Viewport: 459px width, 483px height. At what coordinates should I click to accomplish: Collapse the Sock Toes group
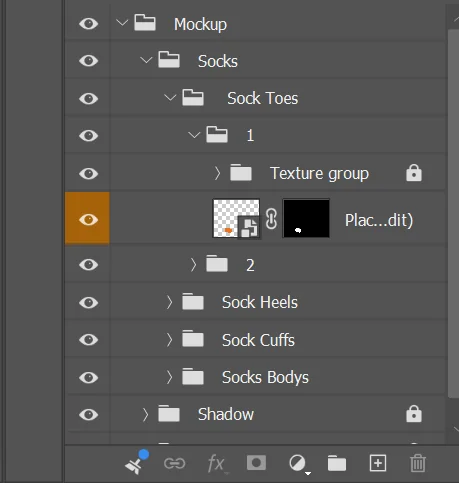click(170, 98)
